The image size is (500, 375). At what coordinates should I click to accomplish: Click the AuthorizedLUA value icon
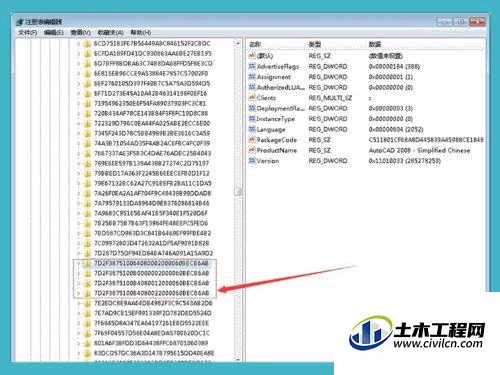tap(252, 87)
